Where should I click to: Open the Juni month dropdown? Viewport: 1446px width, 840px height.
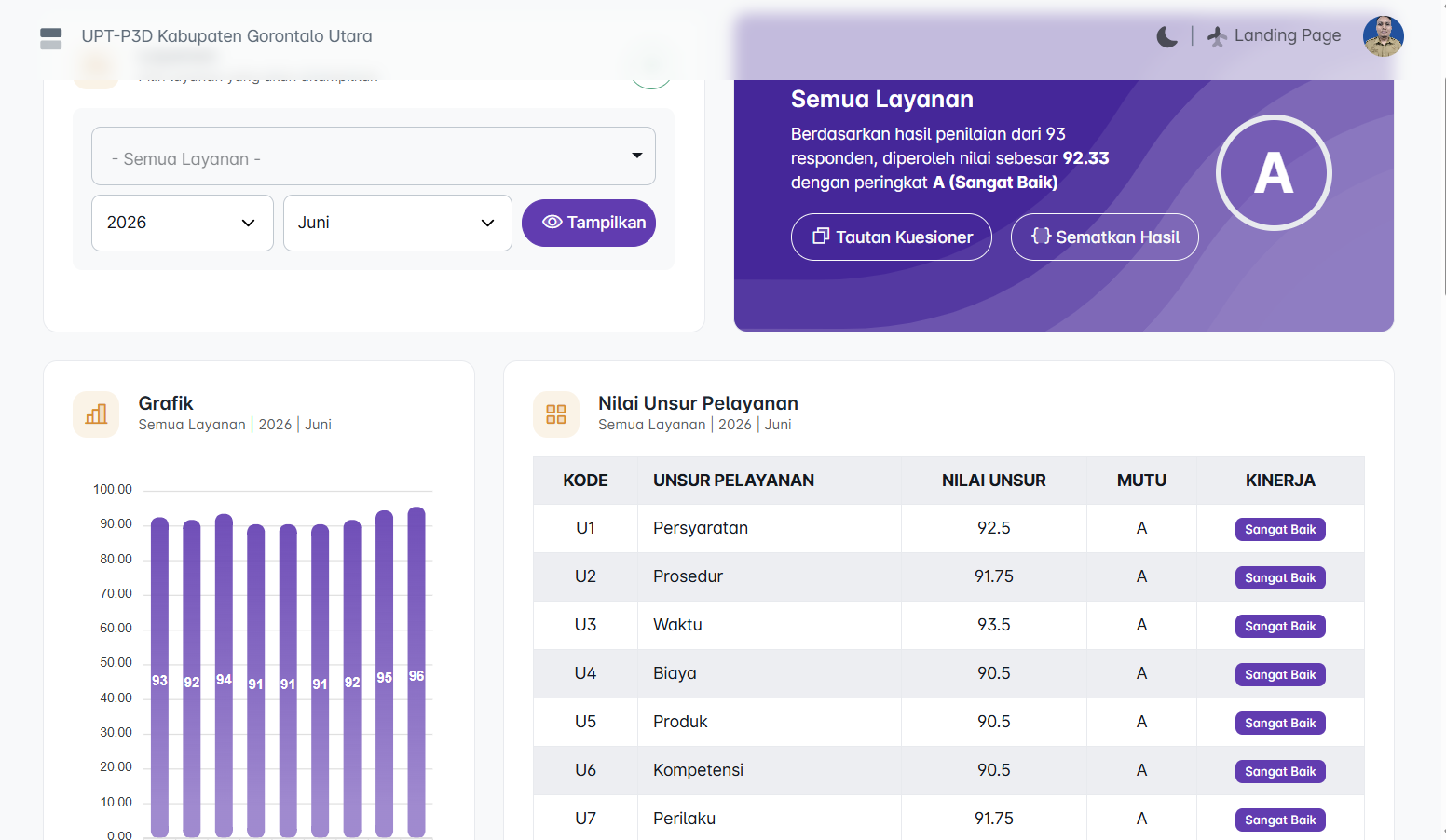coord(398,223)
